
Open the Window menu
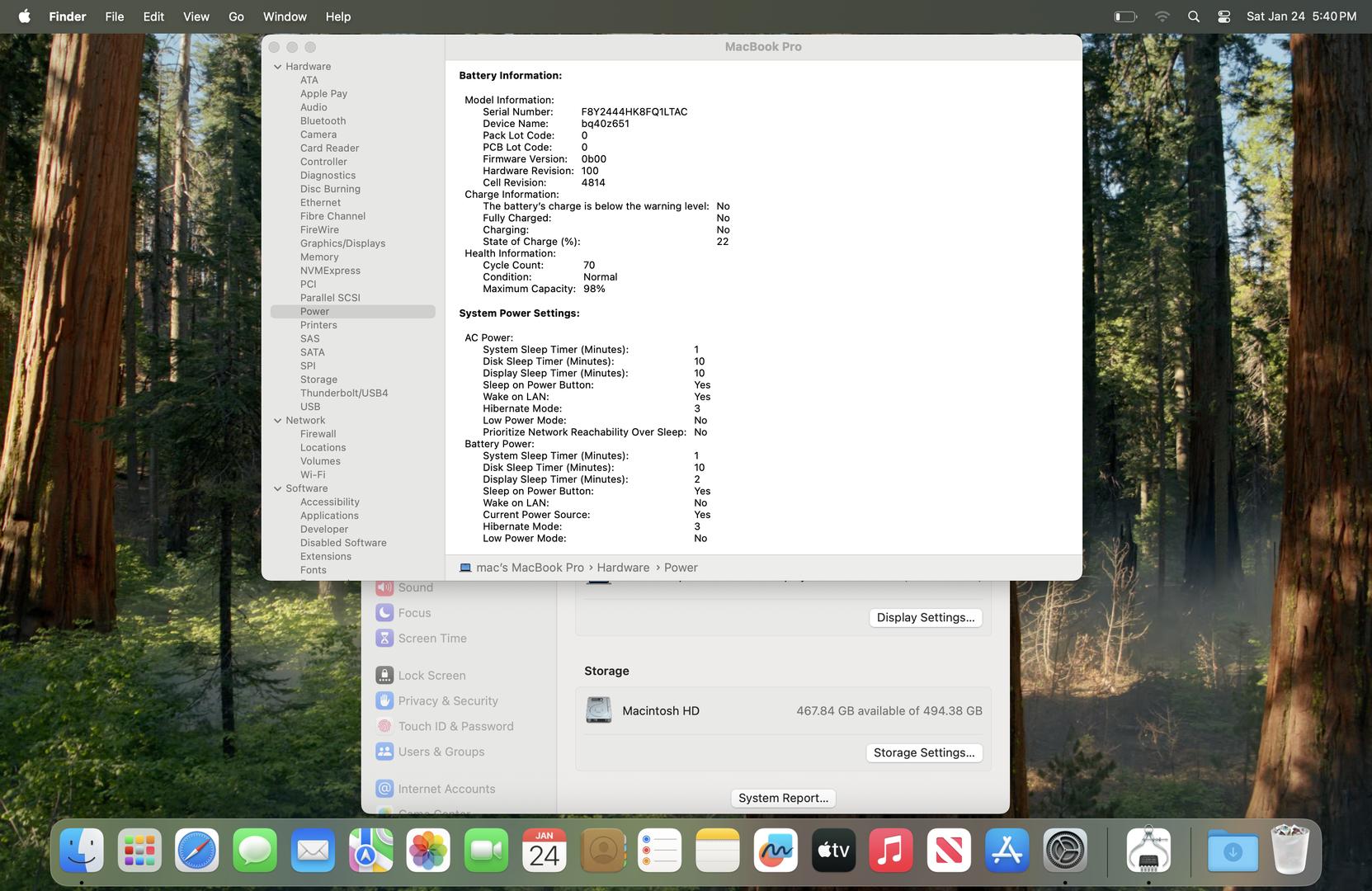click(285, 16)
